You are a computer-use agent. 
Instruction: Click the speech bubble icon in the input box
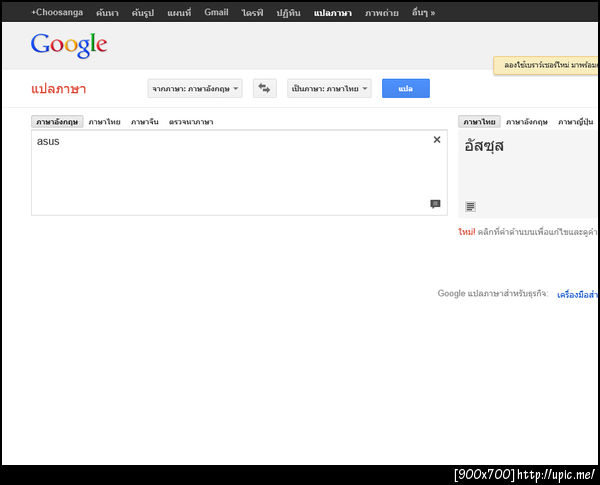click(x=435, y=204)
